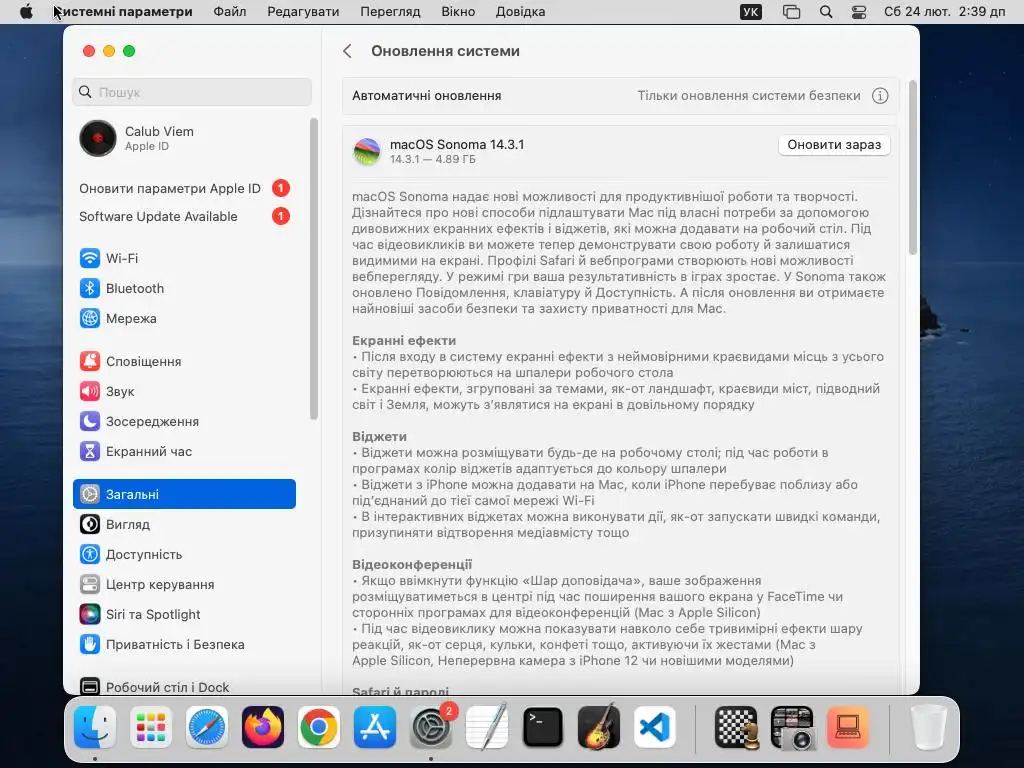Click Автоматичні оновлення row
Viewport: 1024px width, 768px height.
620,96
